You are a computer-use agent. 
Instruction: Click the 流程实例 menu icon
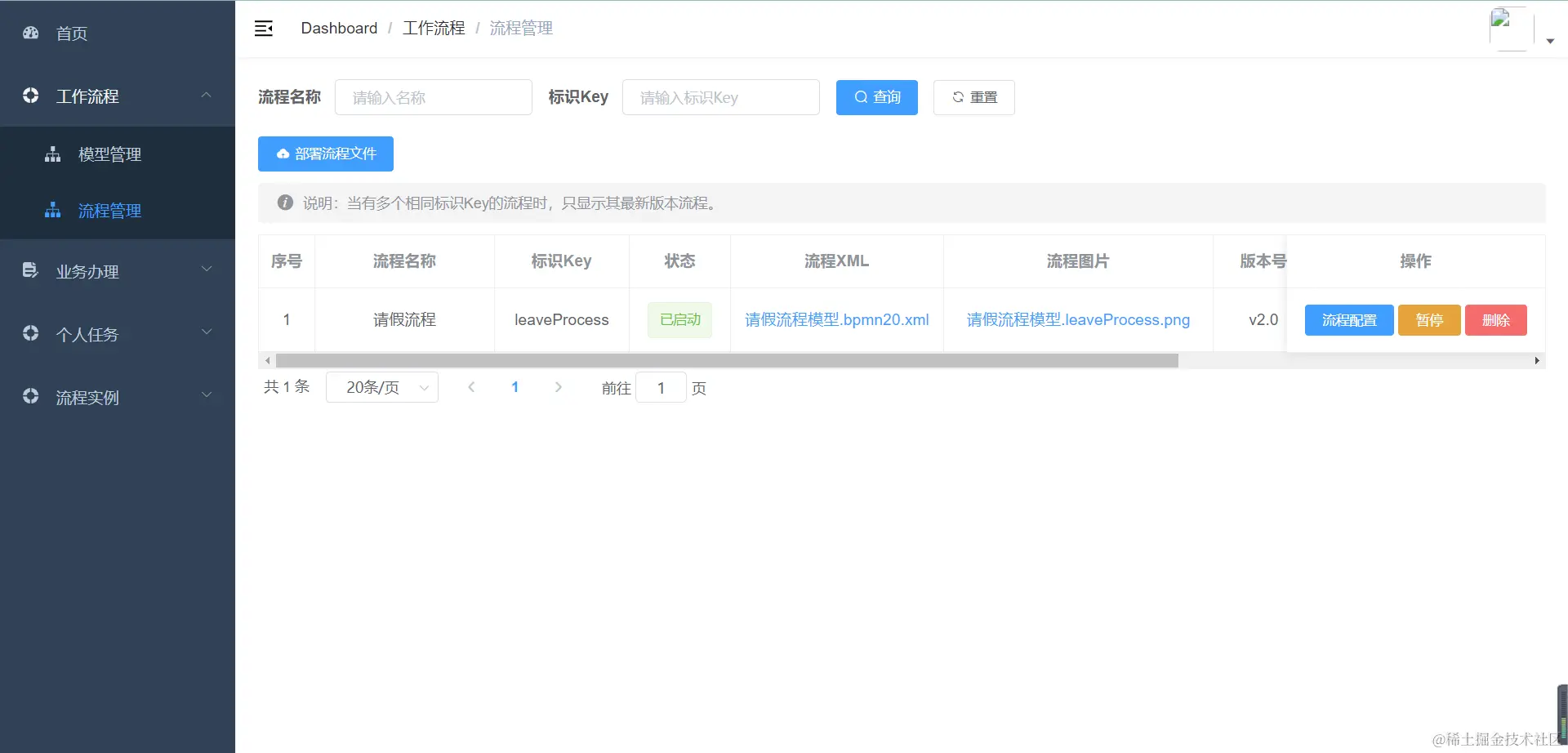31,396
